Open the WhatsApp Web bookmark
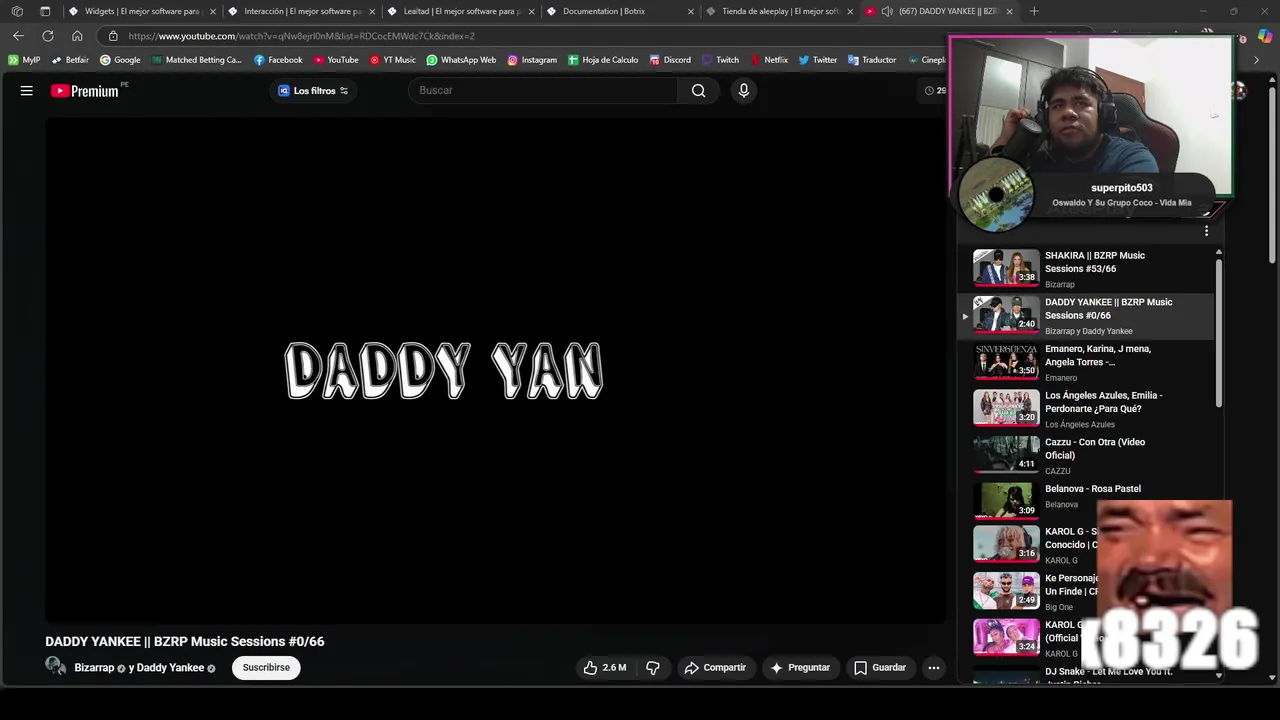Image resolution: width=1280 pixels, height=720 pixels. tap(461, 60)
